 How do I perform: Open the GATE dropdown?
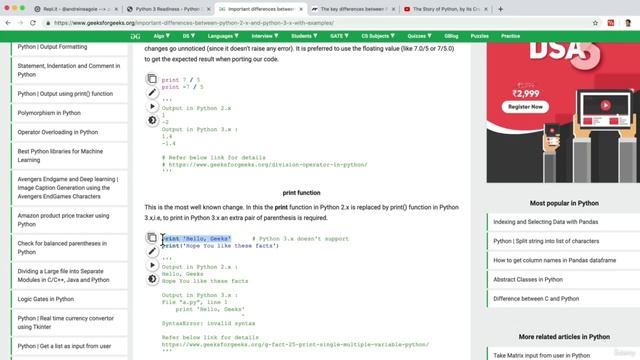tap(339, 36)
